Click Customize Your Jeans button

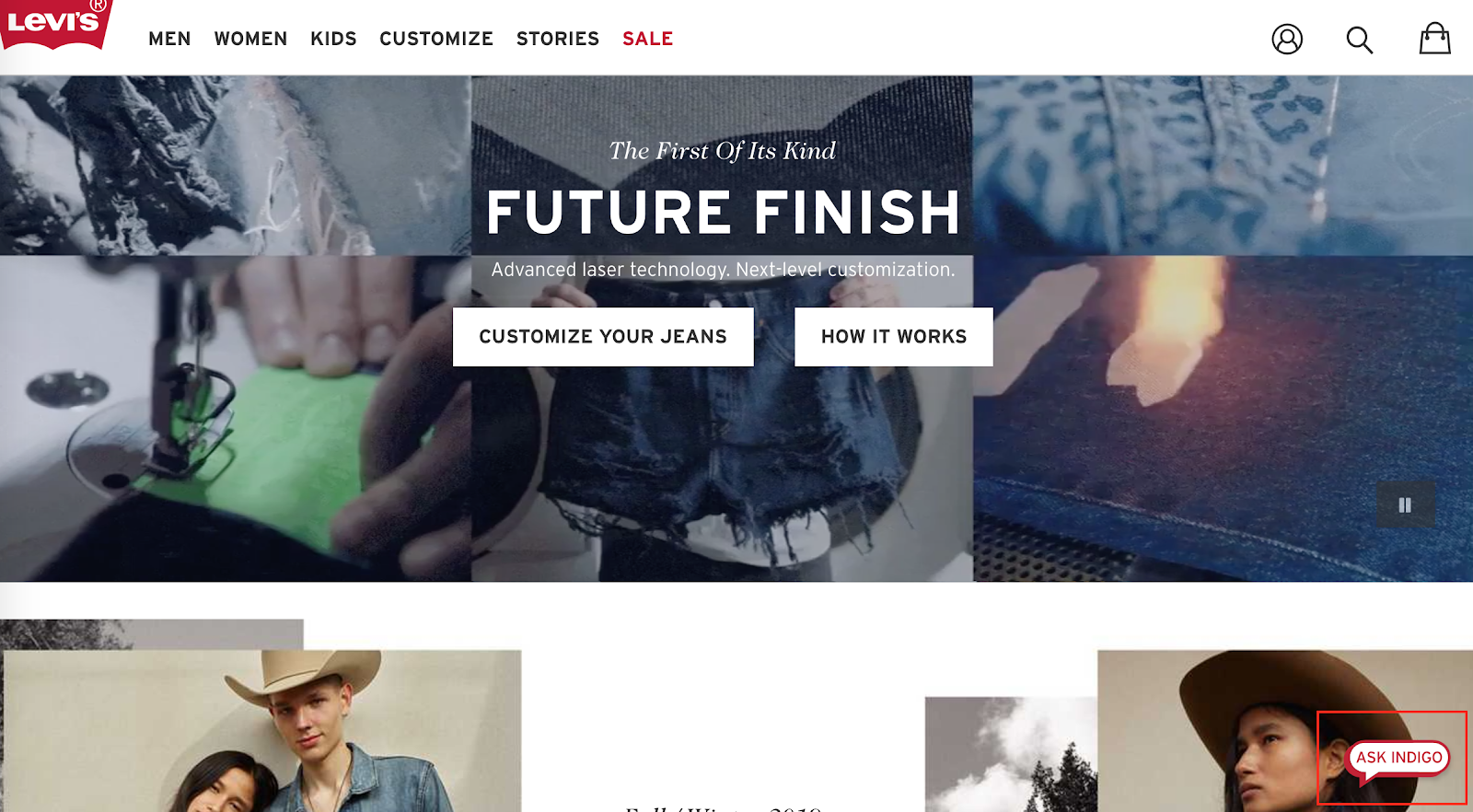(603, 337)
